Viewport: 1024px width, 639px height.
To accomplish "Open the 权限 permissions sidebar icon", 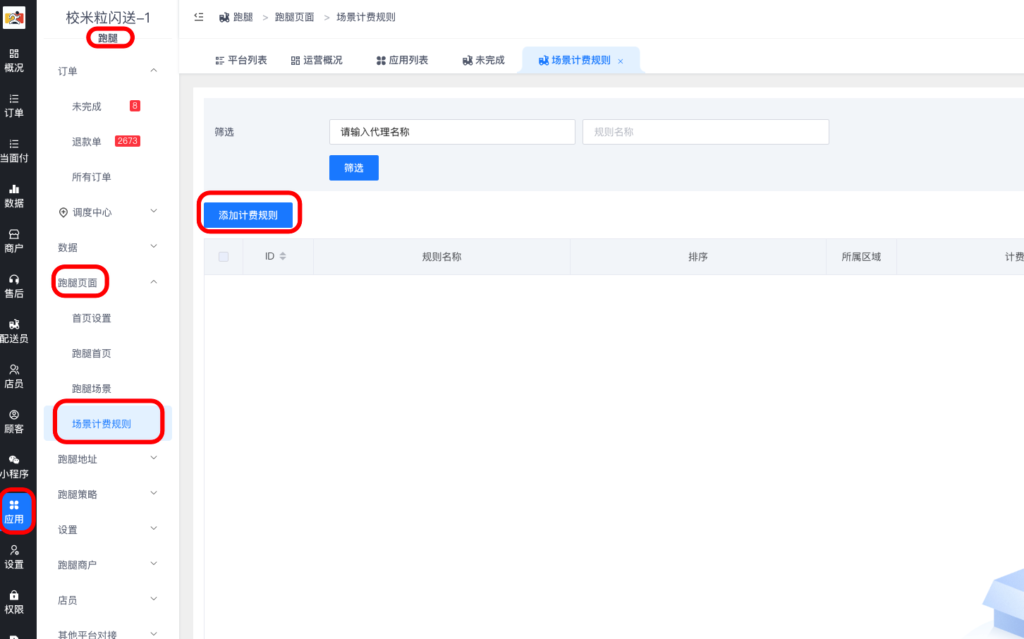I will pos(15,600).
